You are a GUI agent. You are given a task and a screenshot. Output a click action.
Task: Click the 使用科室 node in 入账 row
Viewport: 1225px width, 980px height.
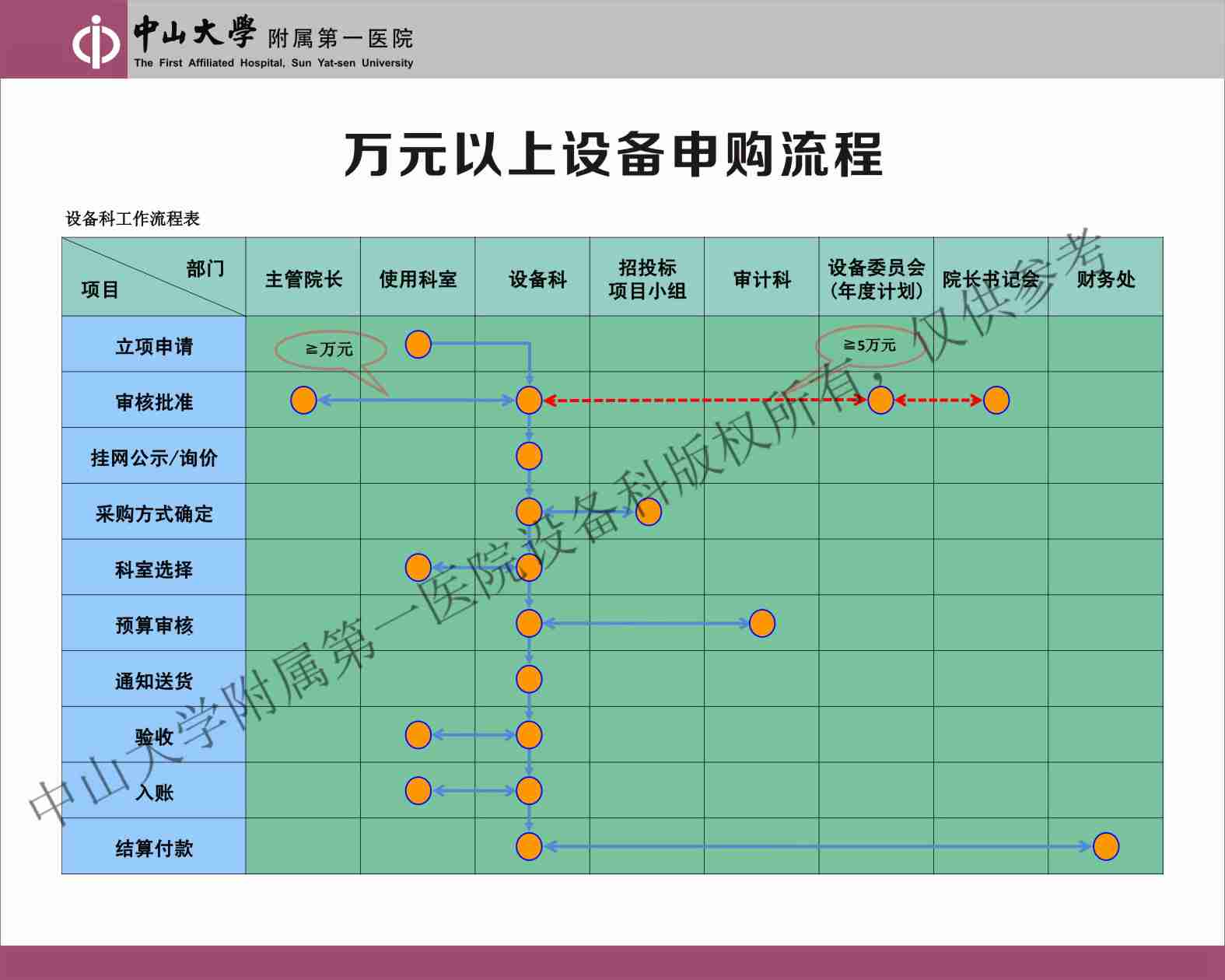point(418,790)
